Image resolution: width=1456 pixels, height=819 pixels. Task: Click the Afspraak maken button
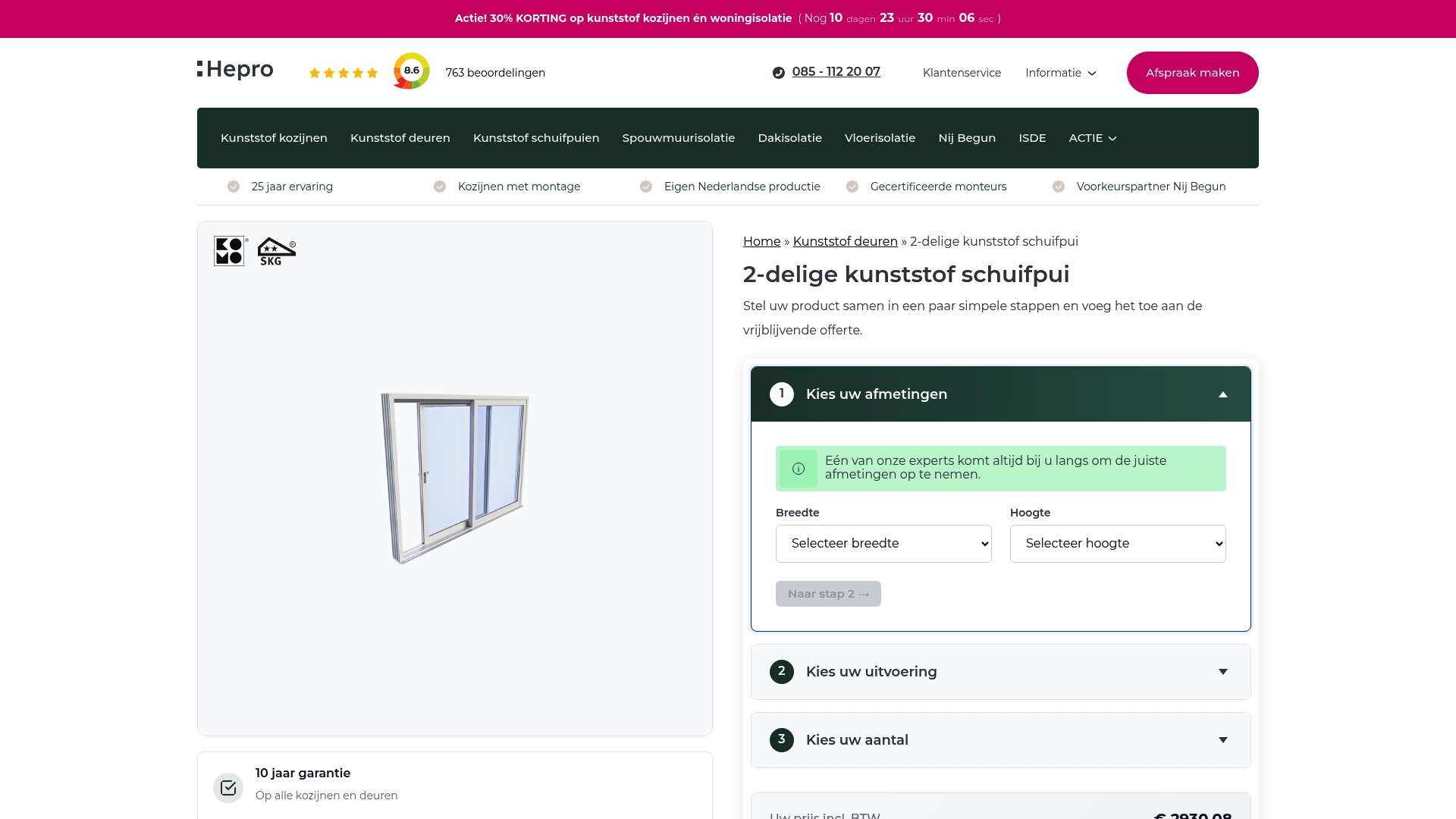(1192, 73)
